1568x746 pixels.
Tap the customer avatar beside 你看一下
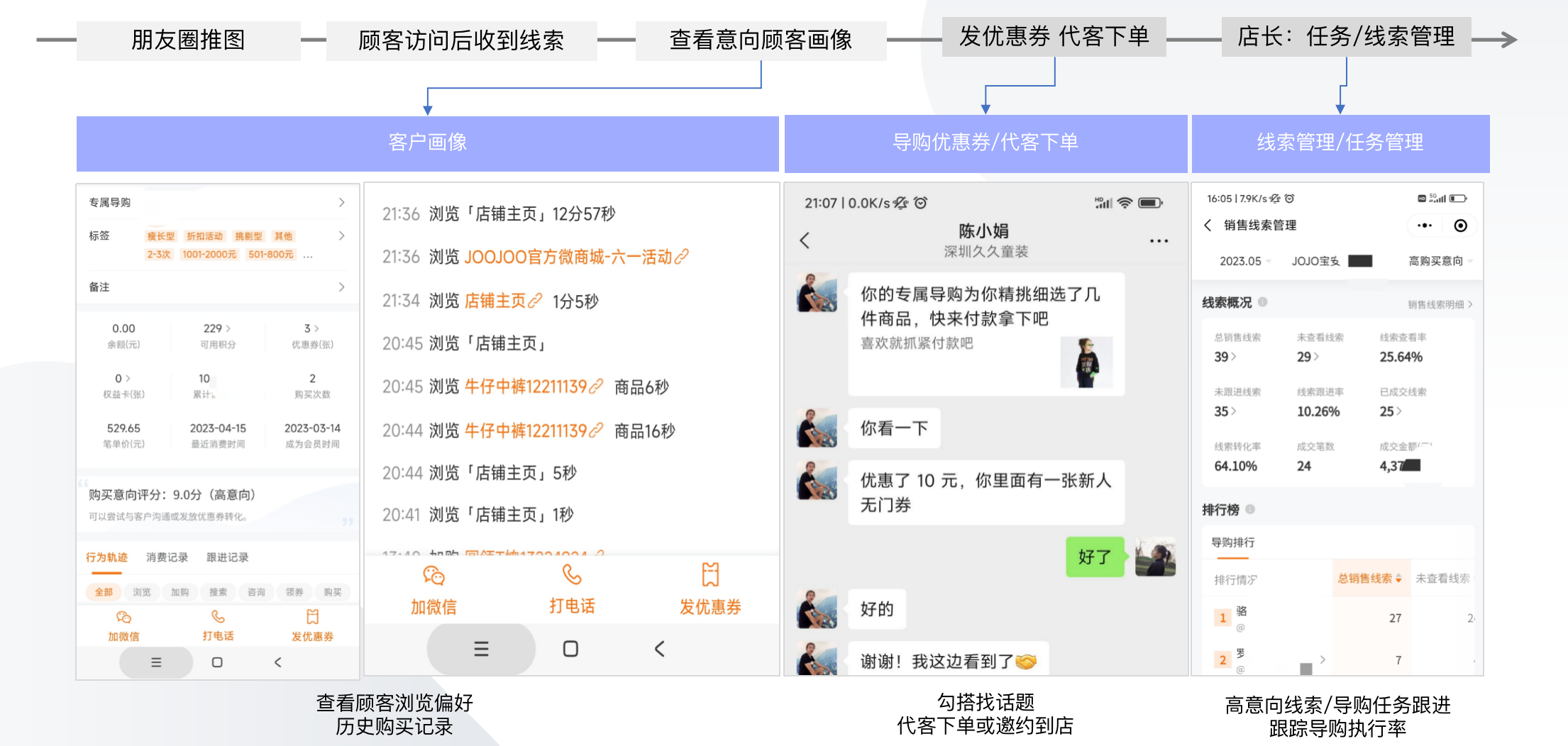(817, 428)
